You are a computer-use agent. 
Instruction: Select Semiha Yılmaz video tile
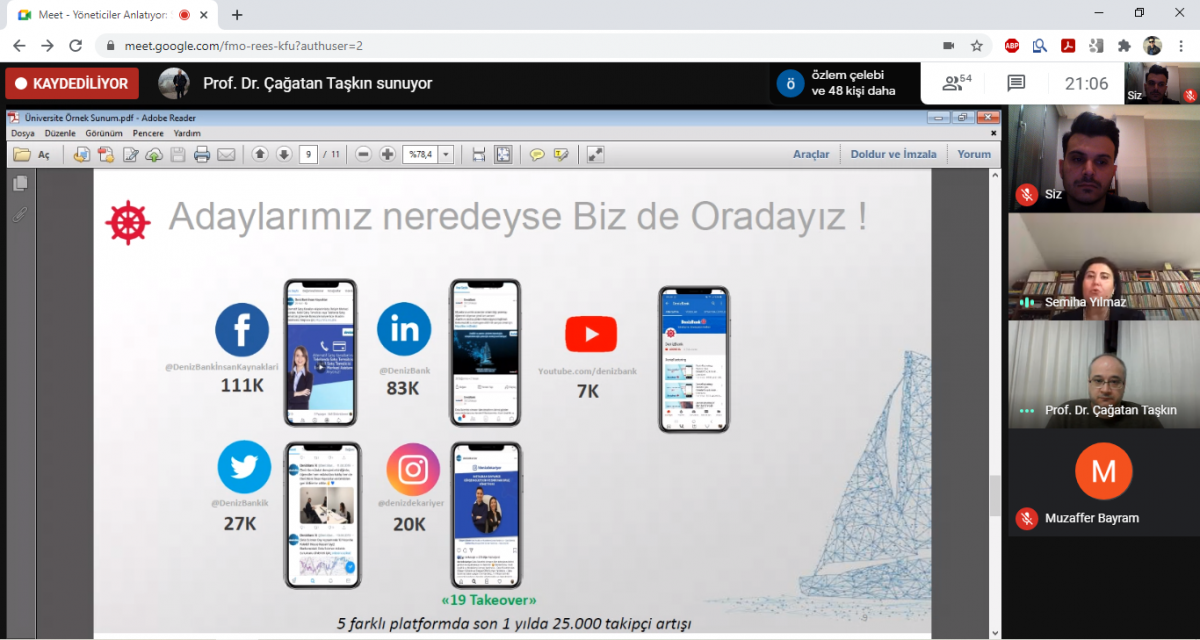pos(1103,266)
